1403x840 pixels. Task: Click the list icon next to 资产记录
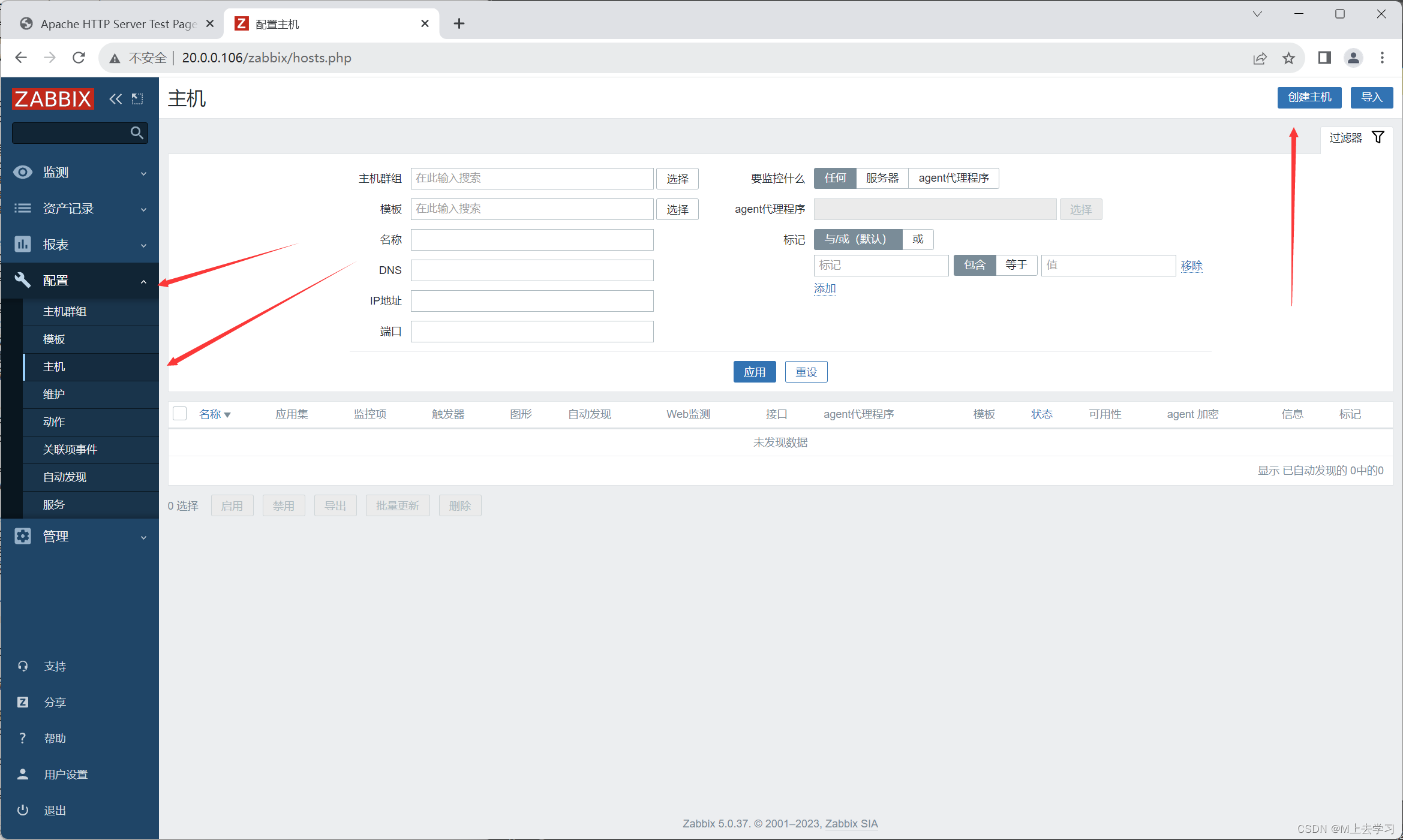click(23, 208)
